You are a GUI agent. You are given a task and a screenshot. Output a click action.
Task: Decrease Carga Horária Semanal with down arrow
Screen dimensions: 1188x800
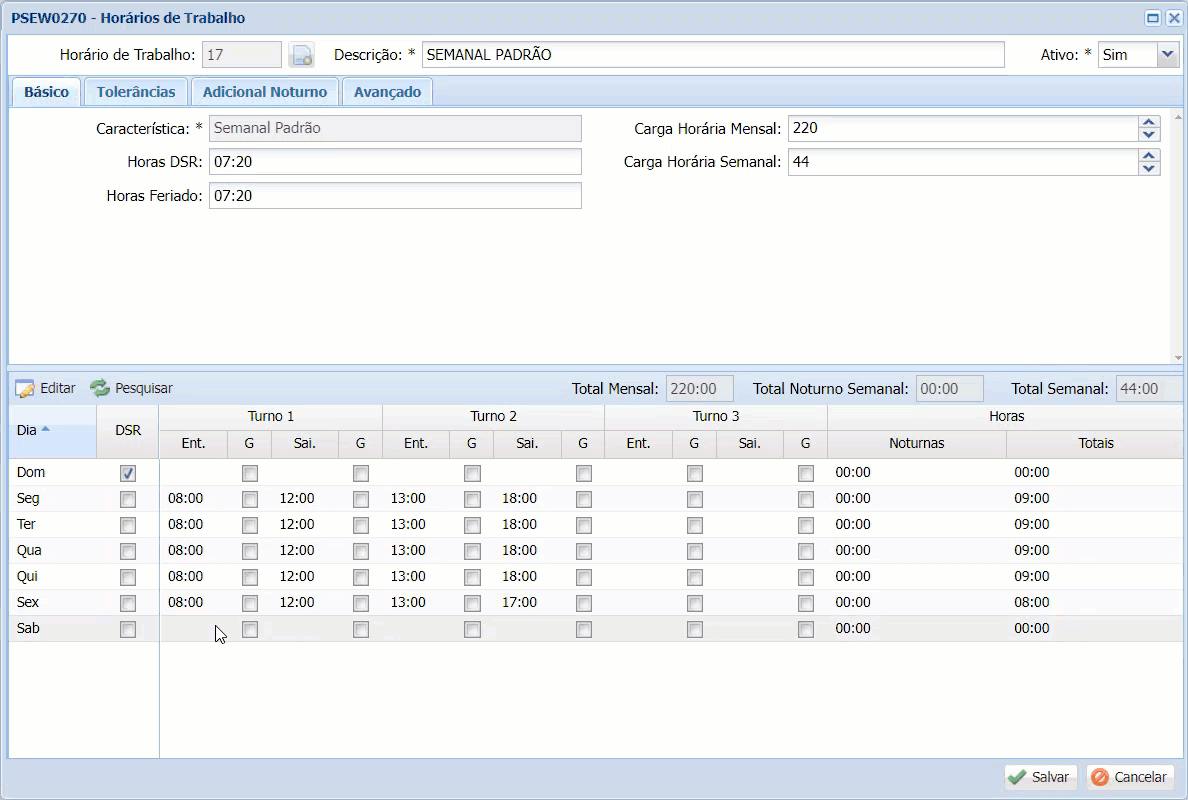1149,168
